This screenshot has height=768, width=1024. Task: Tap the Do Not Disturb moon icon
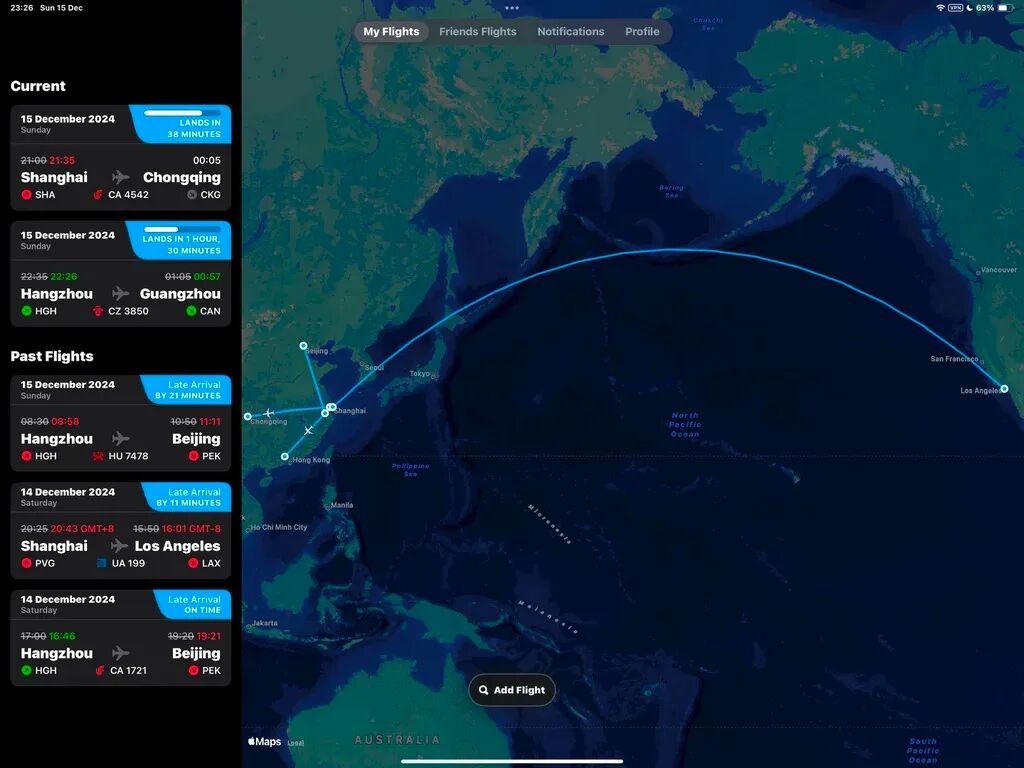pyautogui.click(x=970, y=8)
